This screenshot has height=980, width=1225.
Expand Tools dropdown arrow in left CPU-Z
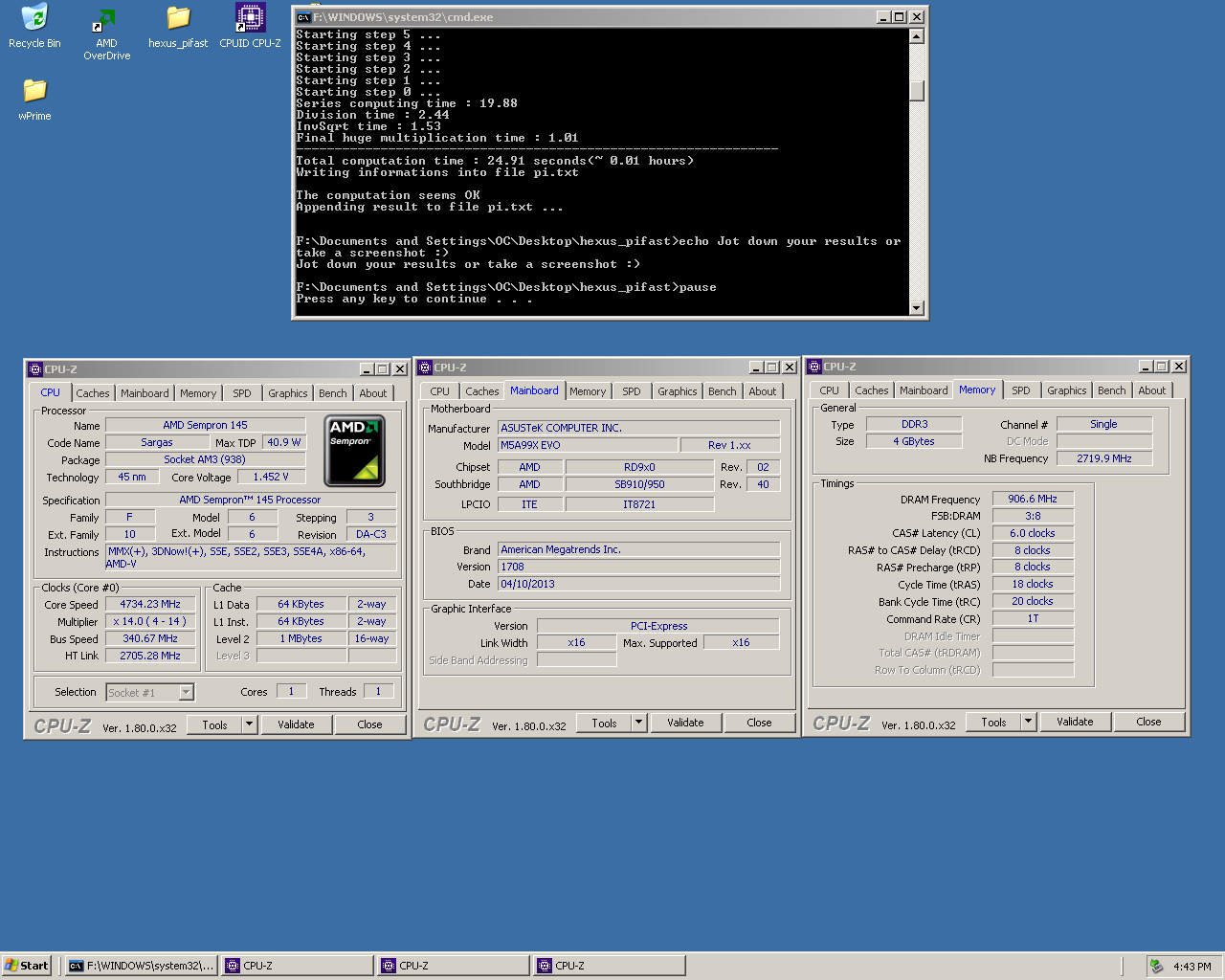tap(250, 724)
